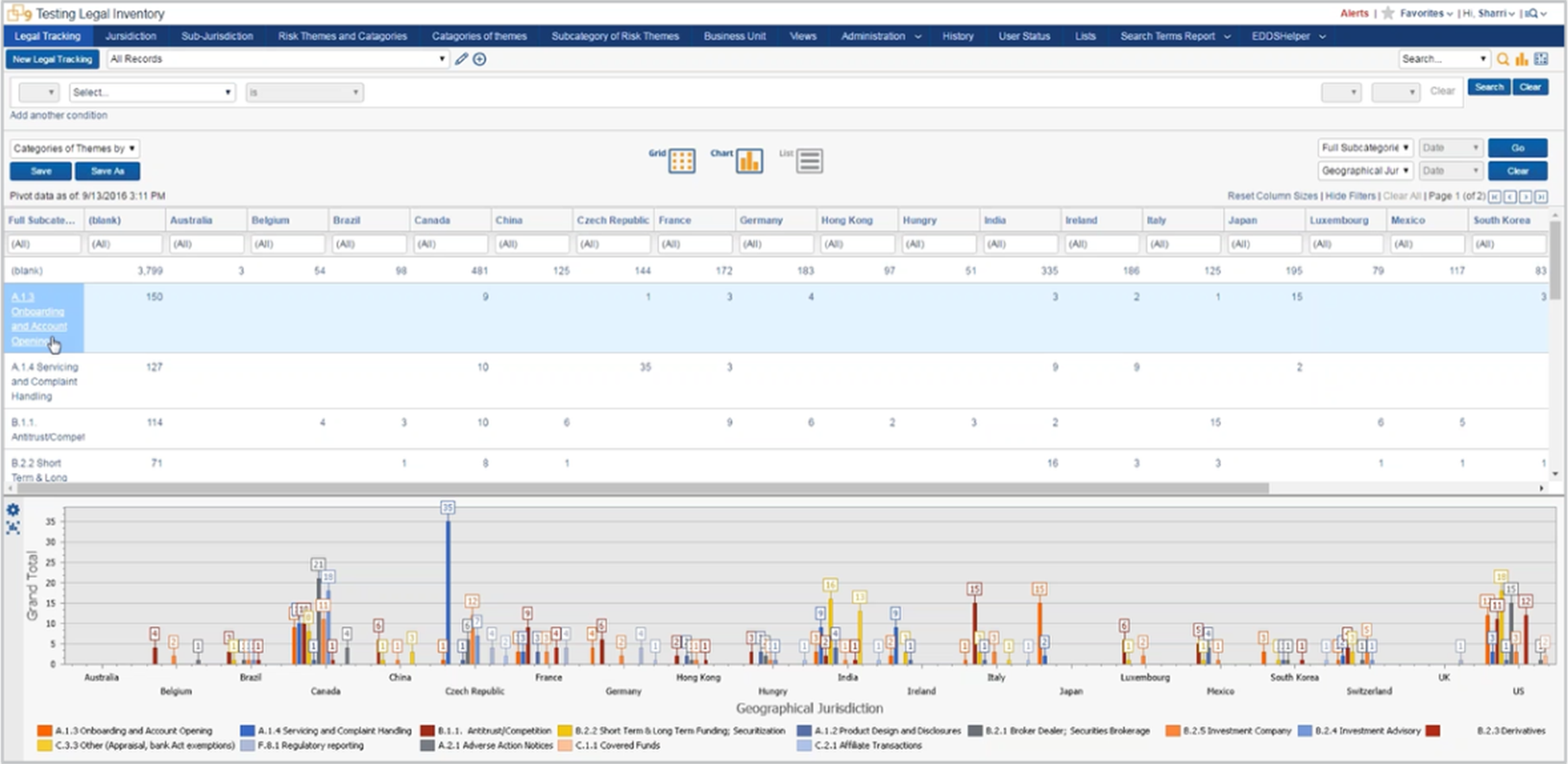
Task: Switch to the Jurisdiction tab
Action: [x=131, y=36]
